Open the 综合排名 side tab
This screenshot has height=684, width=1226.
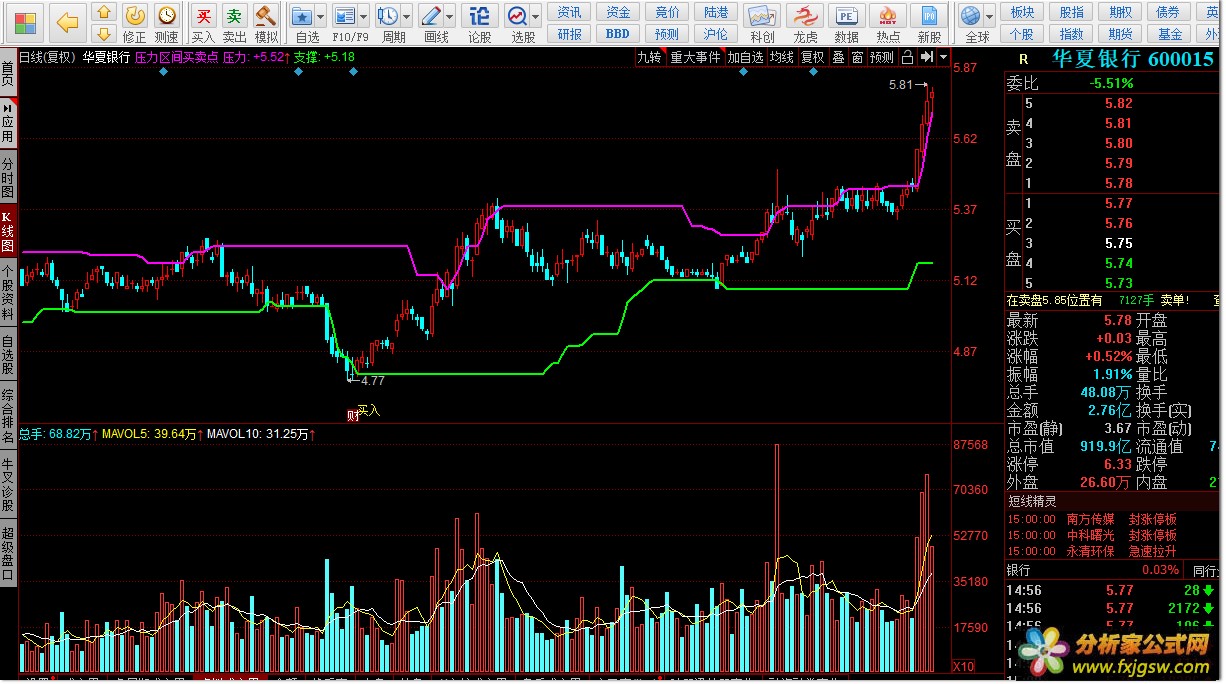pyautogui.click(x=8, y=415)
